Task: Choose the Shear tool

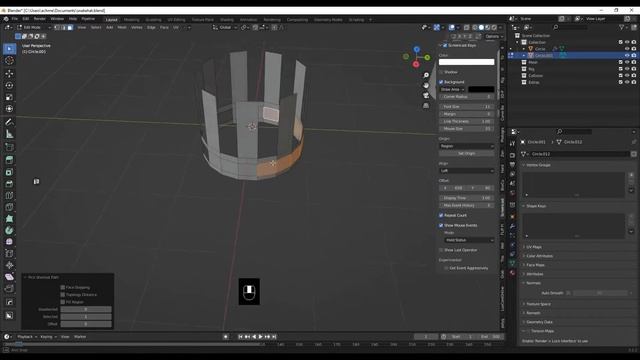Action: (9, 277)
